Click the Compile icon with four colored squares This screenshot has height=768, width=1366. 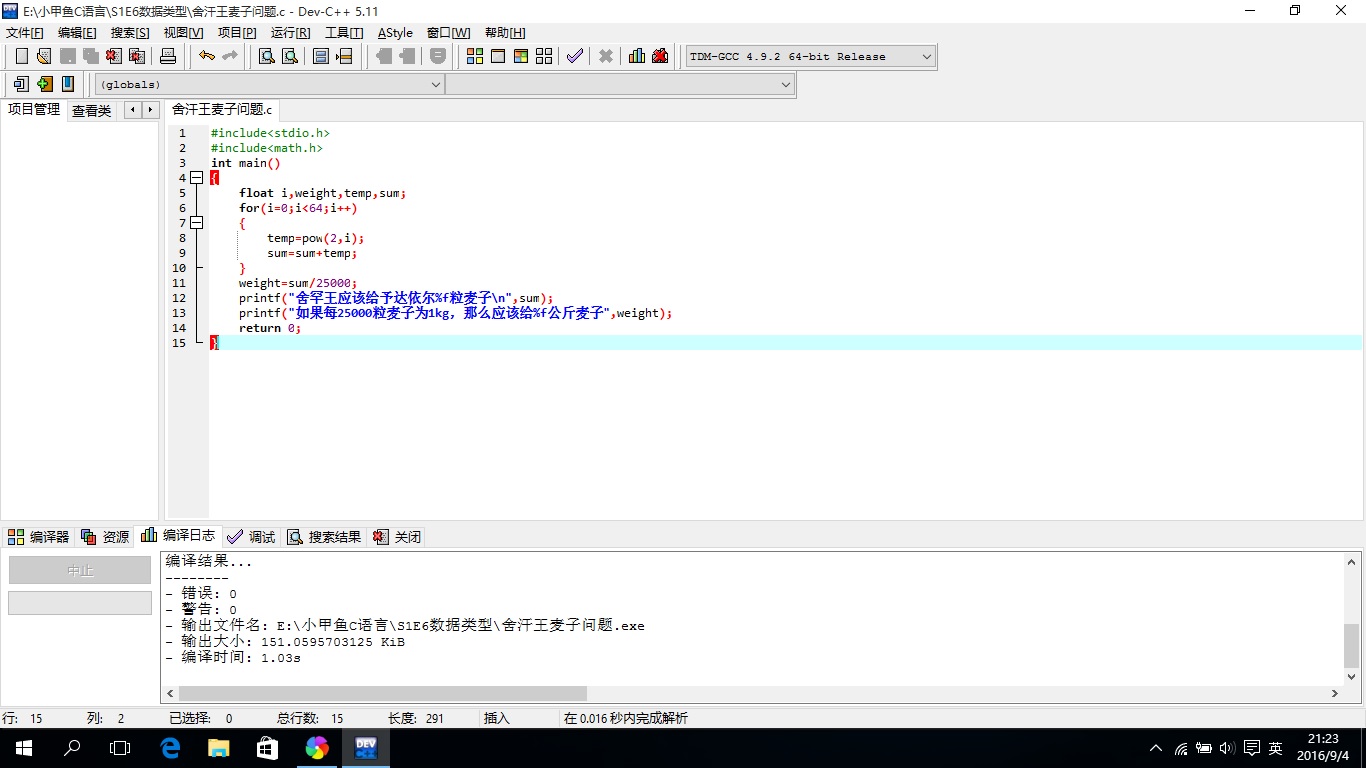pyautogui.click(x=475, y=56)
